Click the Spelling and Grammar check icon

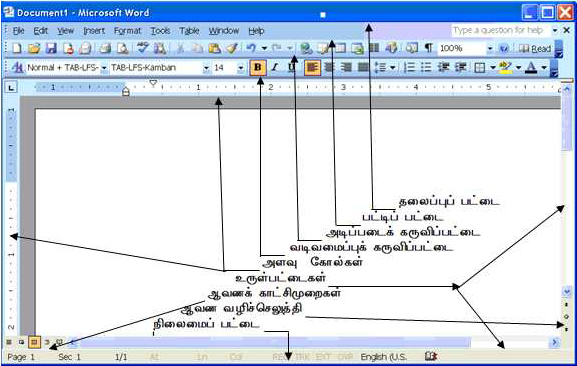[x=143, y=48]
